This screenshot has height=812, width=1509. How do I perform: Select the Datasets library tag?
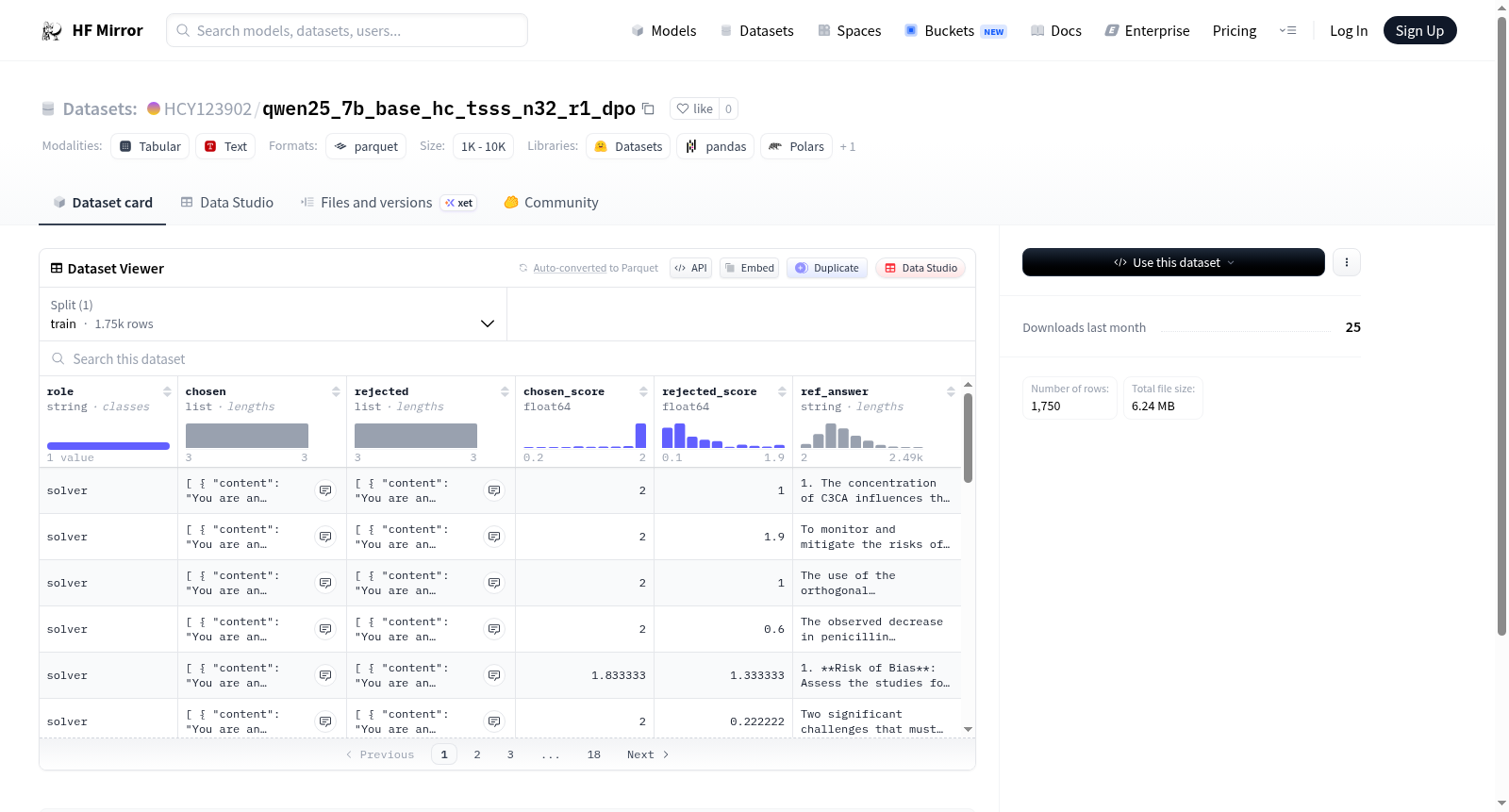pos(628,146)
